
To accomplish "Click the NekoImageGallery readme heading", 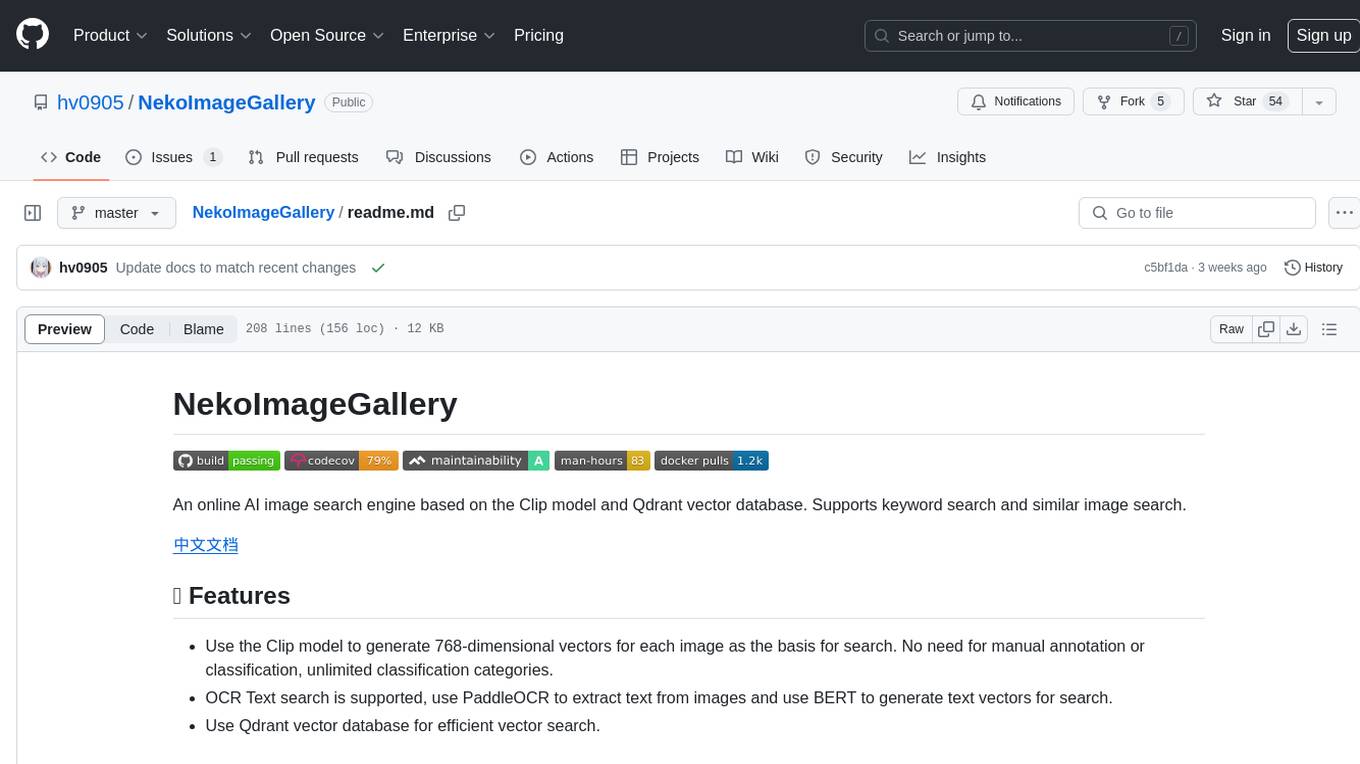I will (315, 404).
